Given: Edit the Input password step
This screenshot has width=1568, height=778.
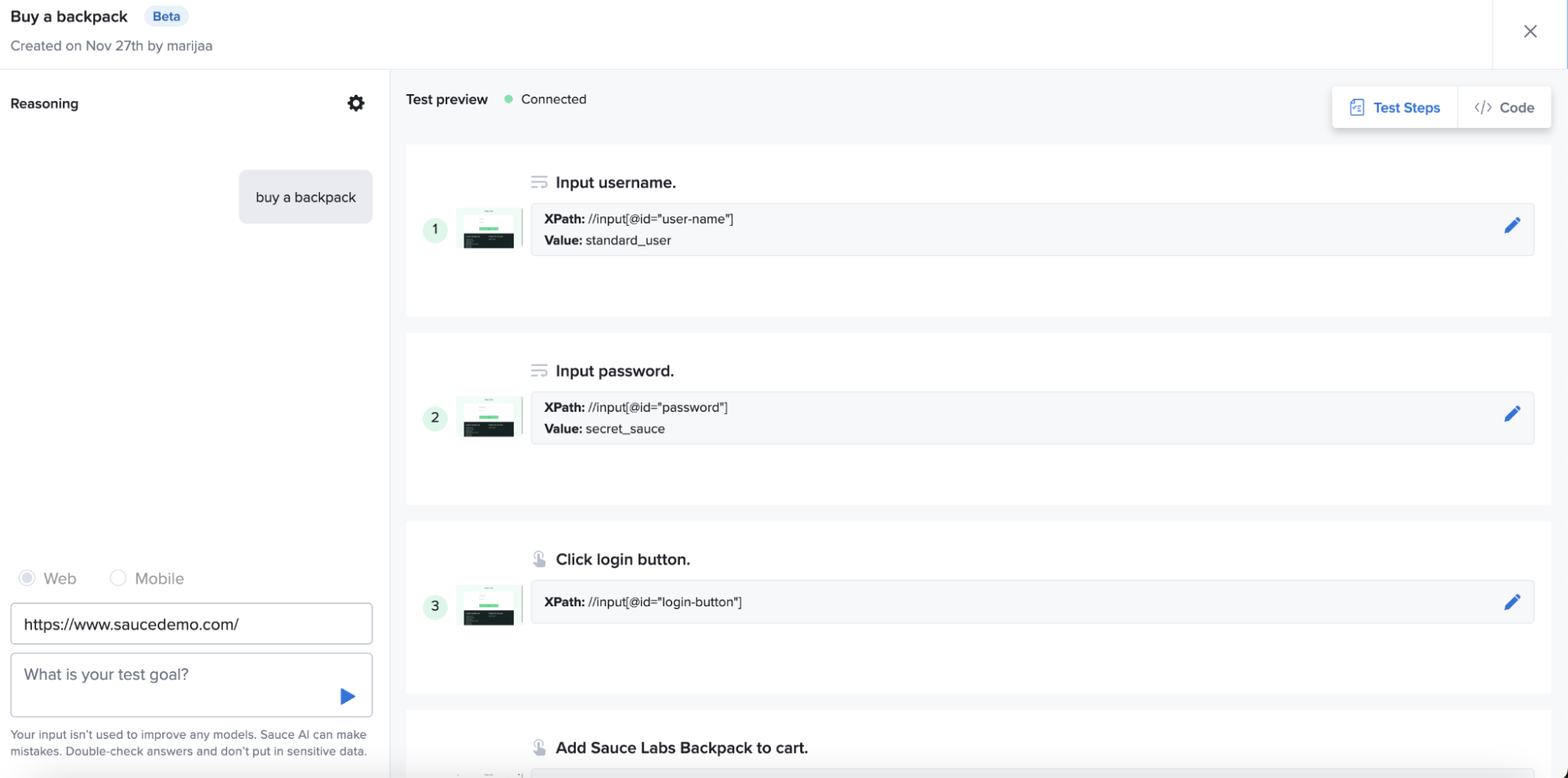Looking at the screenshot, I should 1512,413.
